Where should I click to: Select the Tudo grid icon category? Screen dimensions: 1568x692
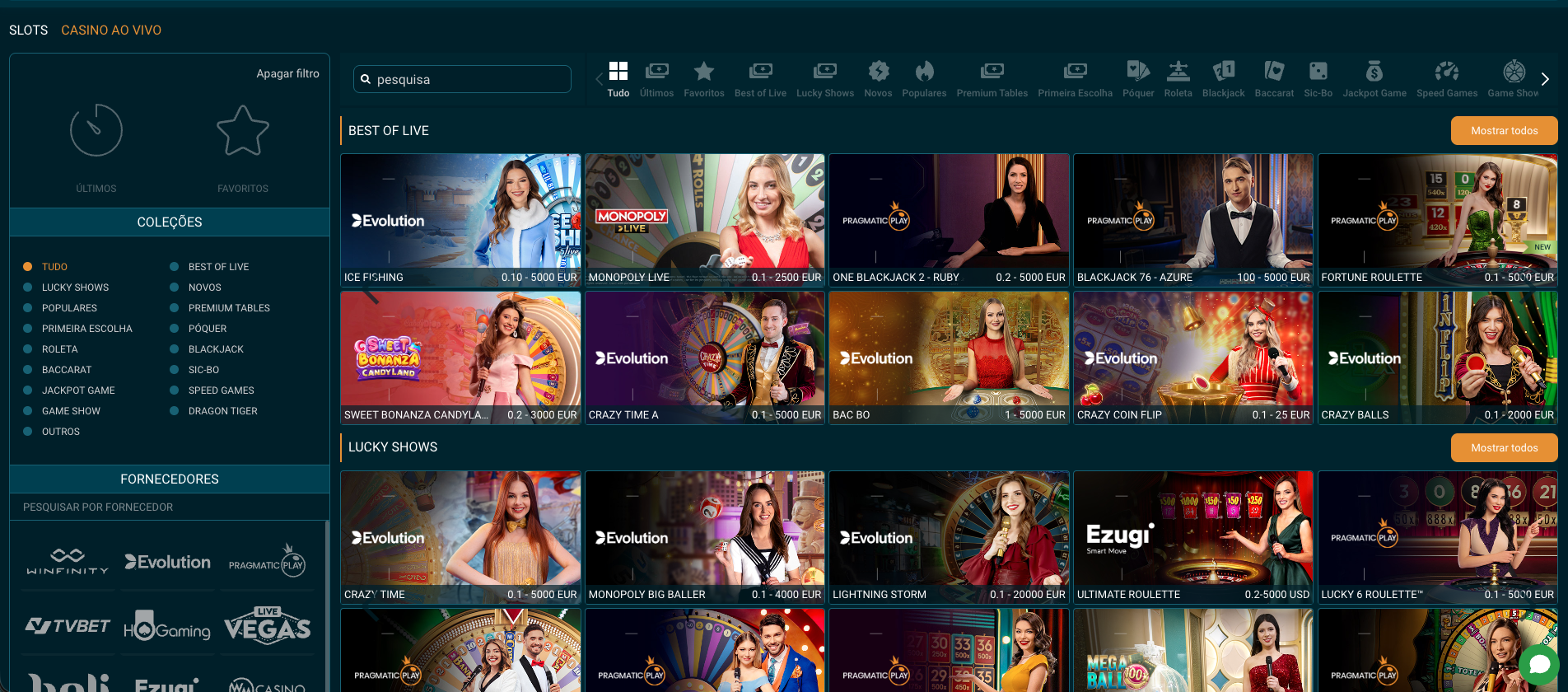coord(618,71)
